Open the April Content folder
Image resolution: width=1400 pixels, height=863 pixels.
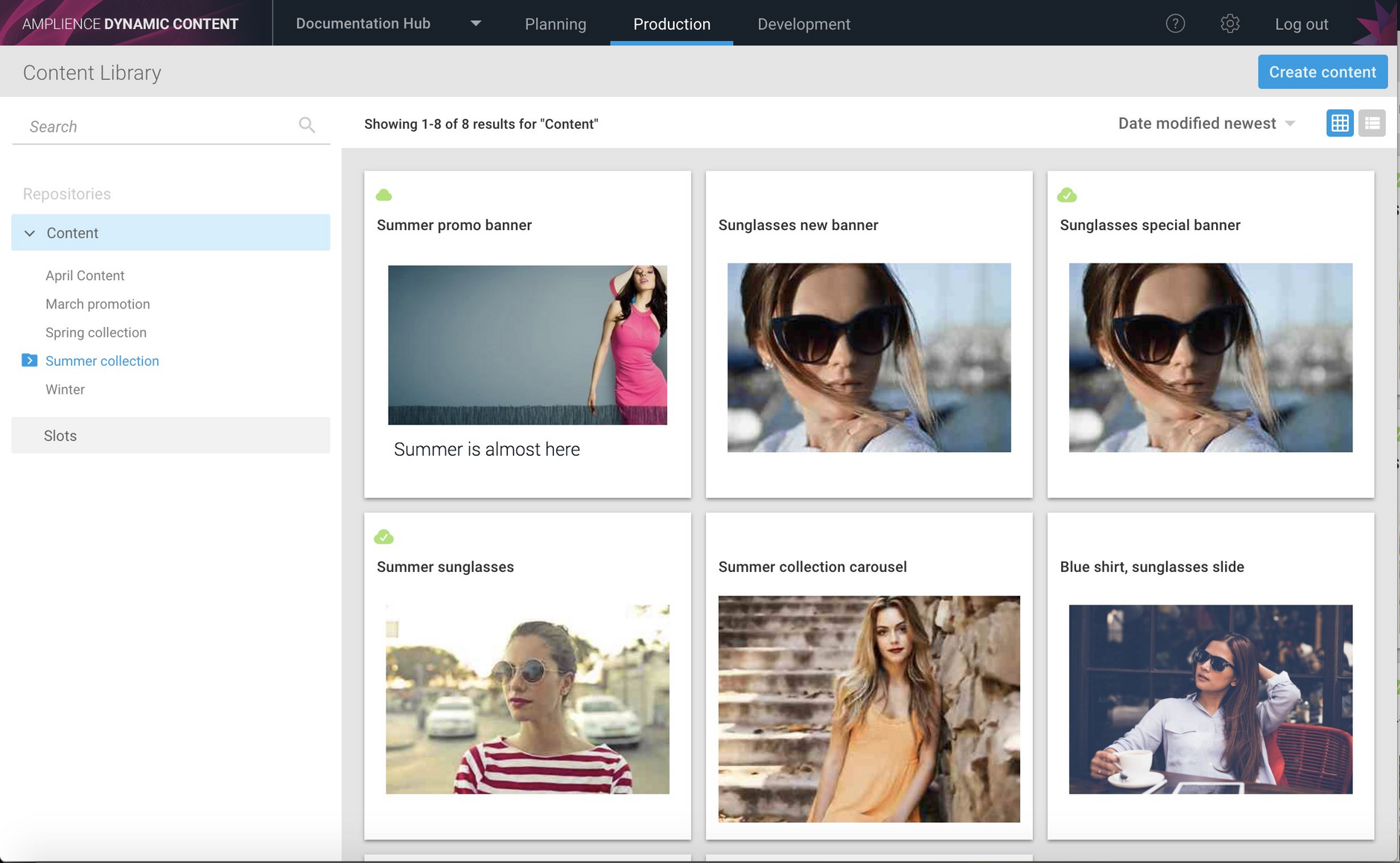[x=85, y=276]
